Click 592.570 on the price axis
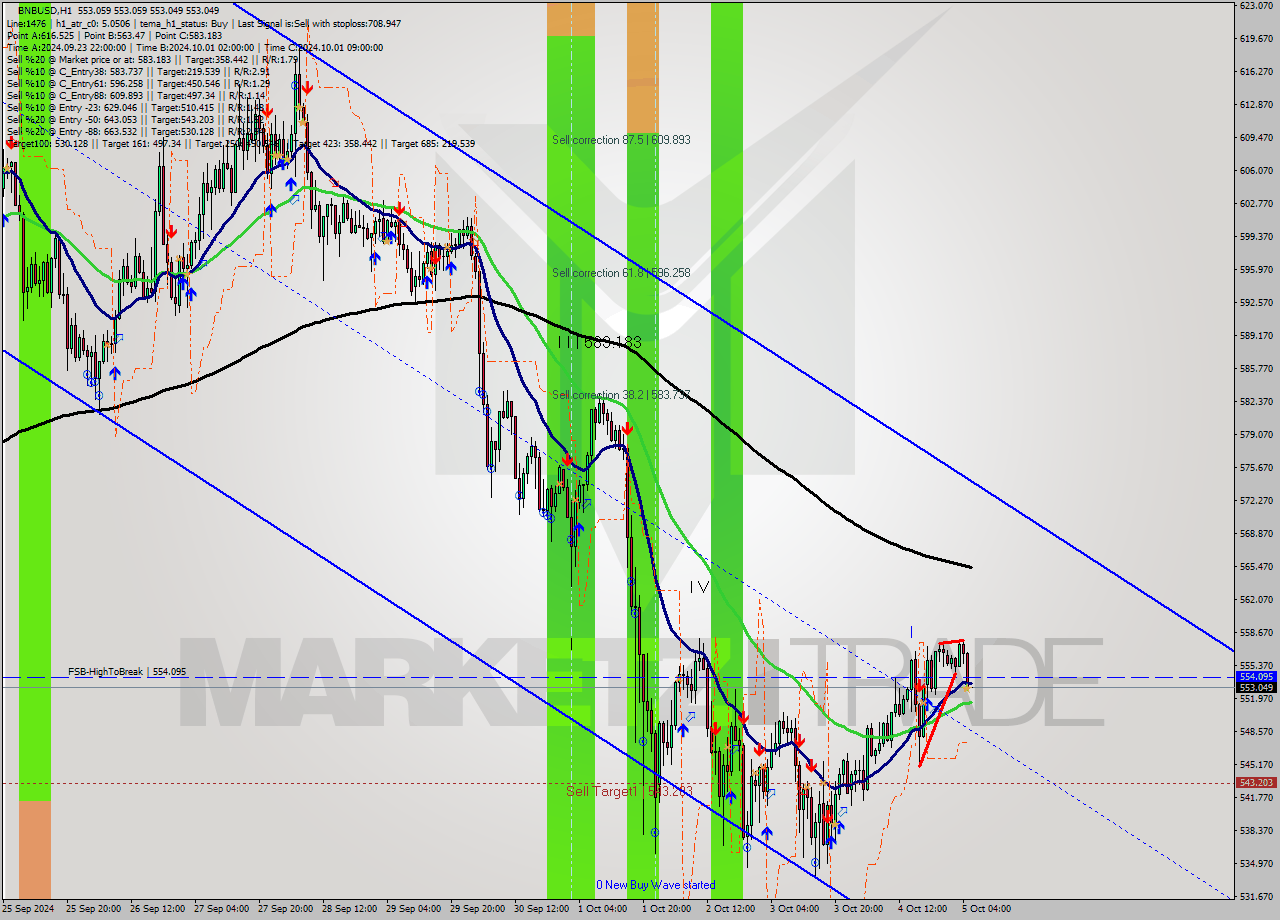This screenshot has height=920, width=1280. [1256, 303]
